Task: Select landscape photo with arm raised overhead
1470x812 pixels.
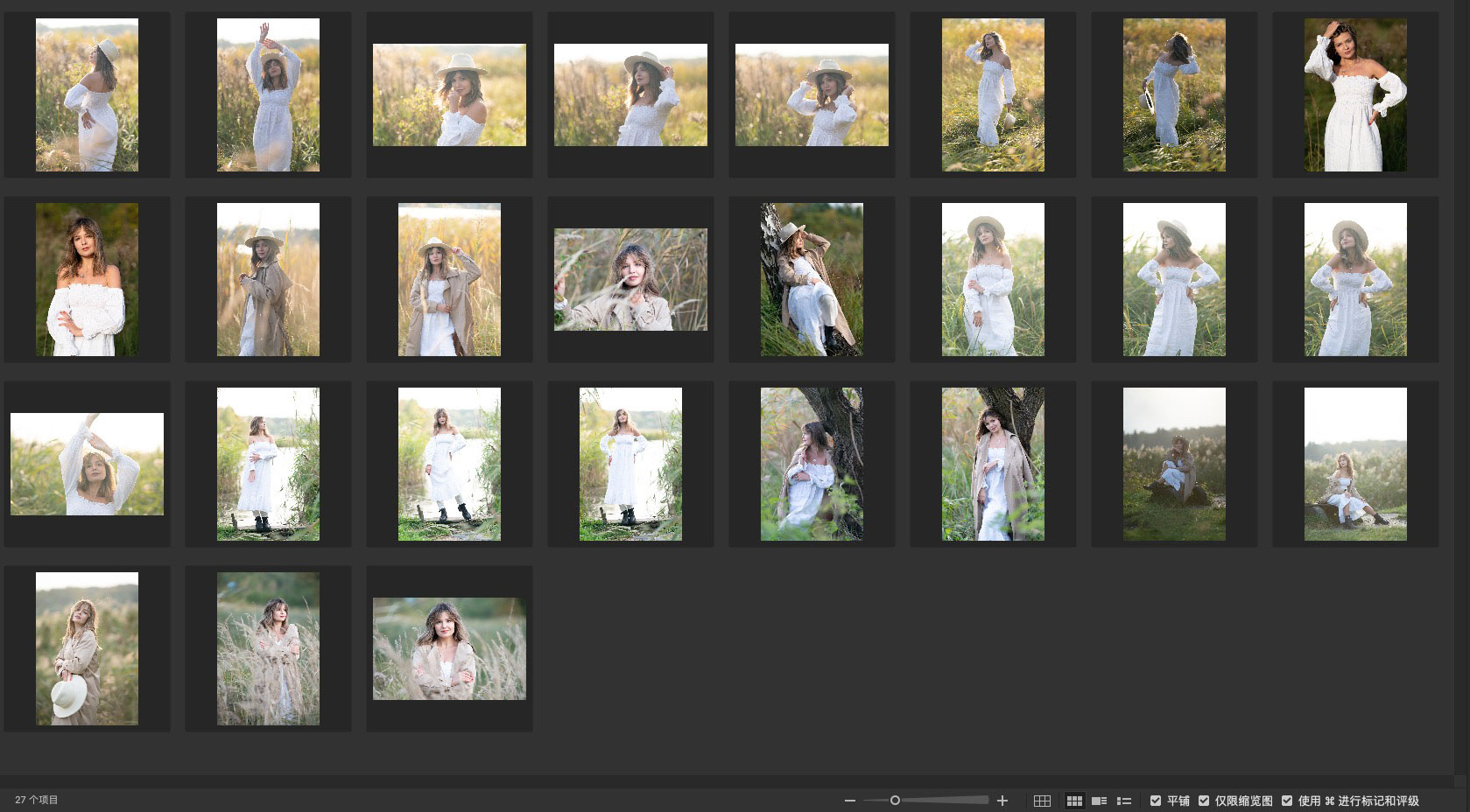Action: (87, 464)
